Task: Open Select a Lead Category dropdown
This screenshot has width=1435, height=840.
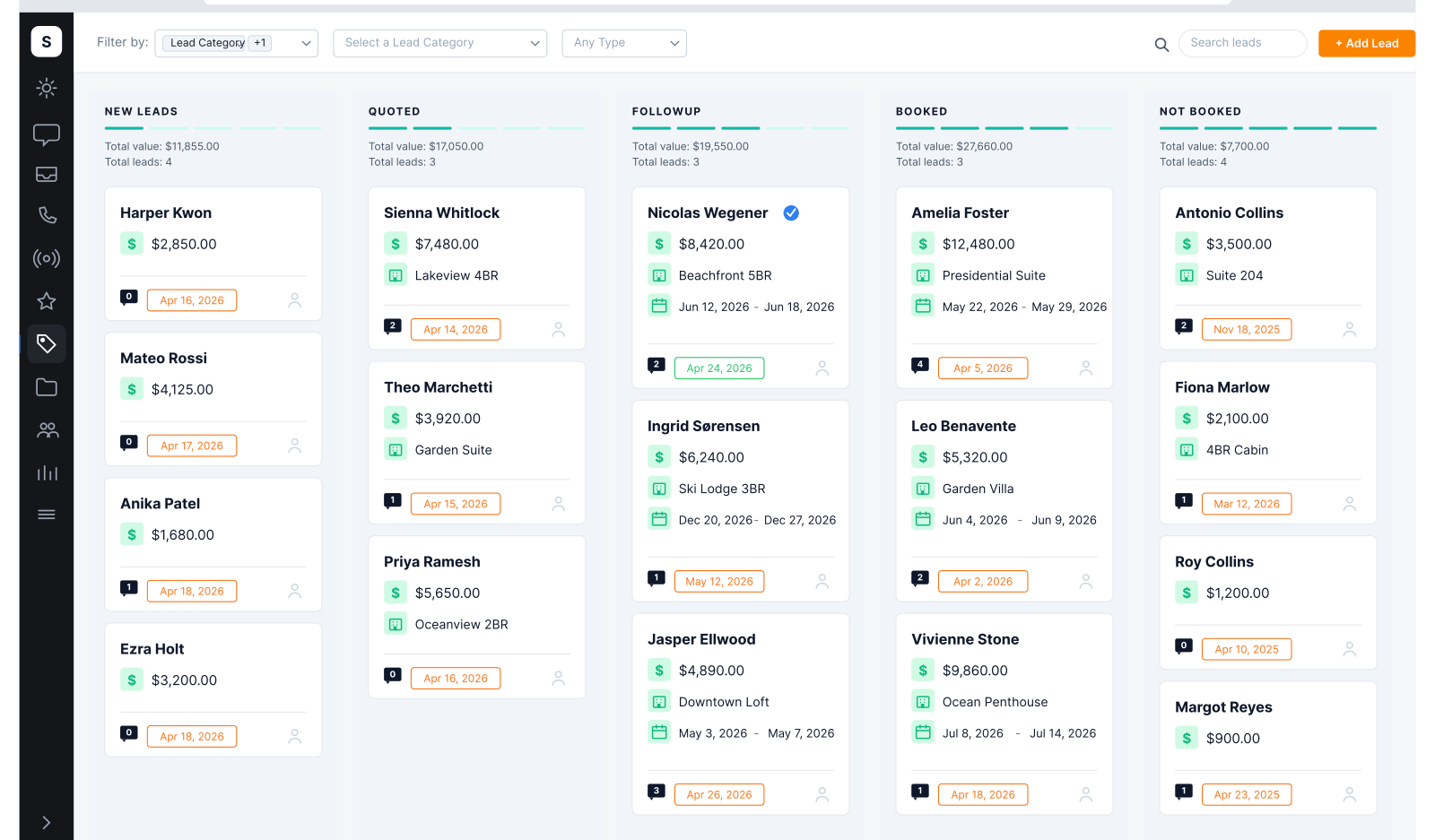Action: tap(439, 43)
